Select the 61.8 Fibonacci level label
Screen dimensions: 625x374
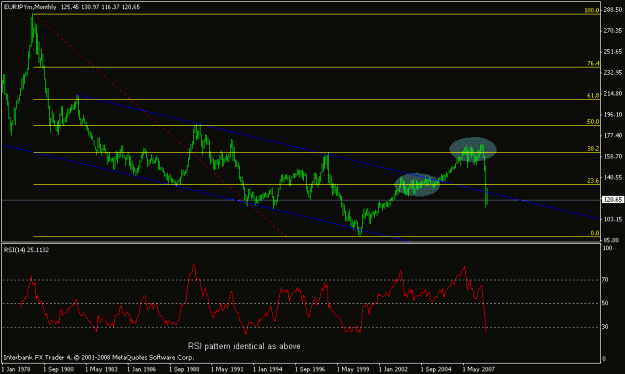tap(593, 96)
